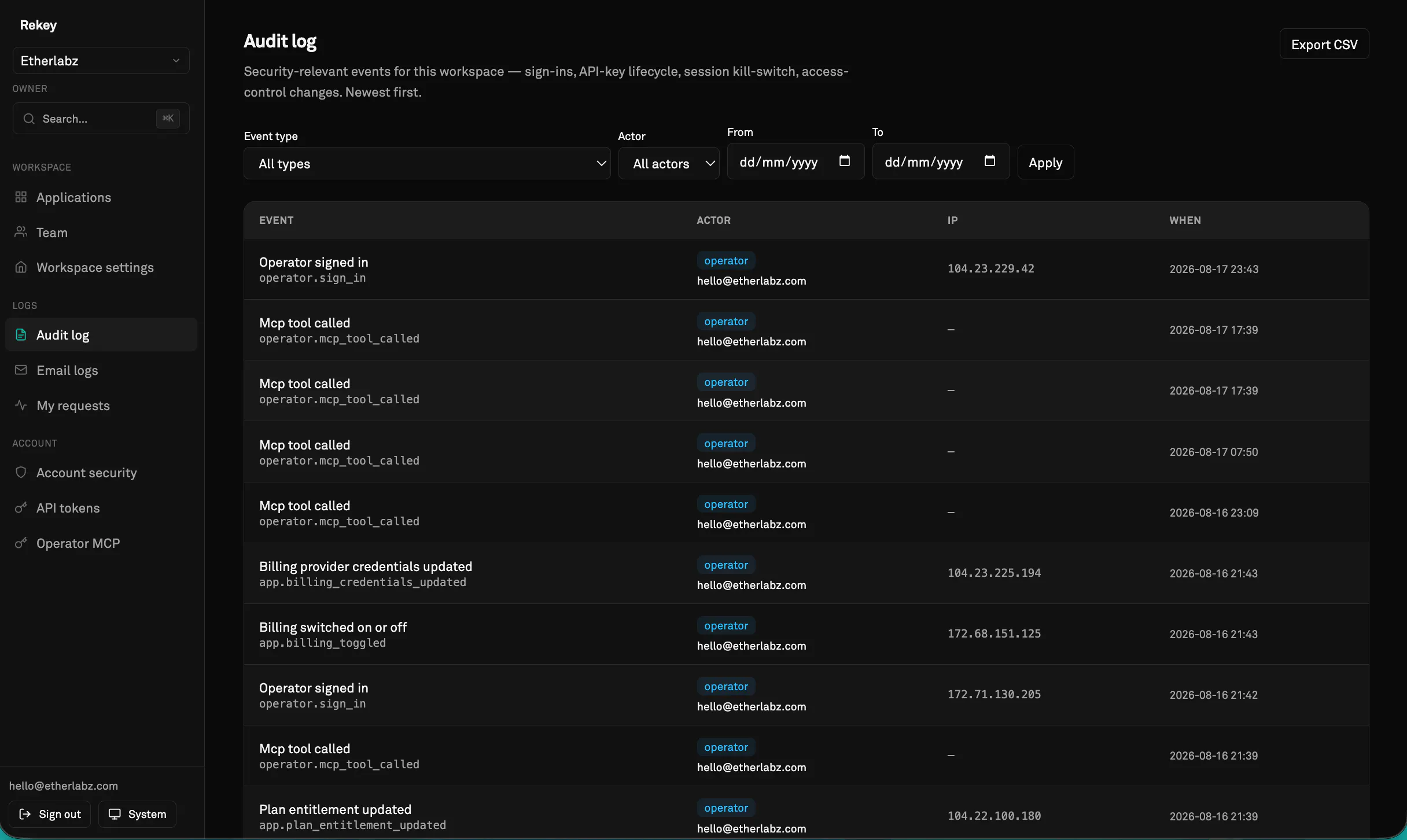Click the API tokens key icon
The height and width of the screenshot is (840, 1407).
pos(21,508)
